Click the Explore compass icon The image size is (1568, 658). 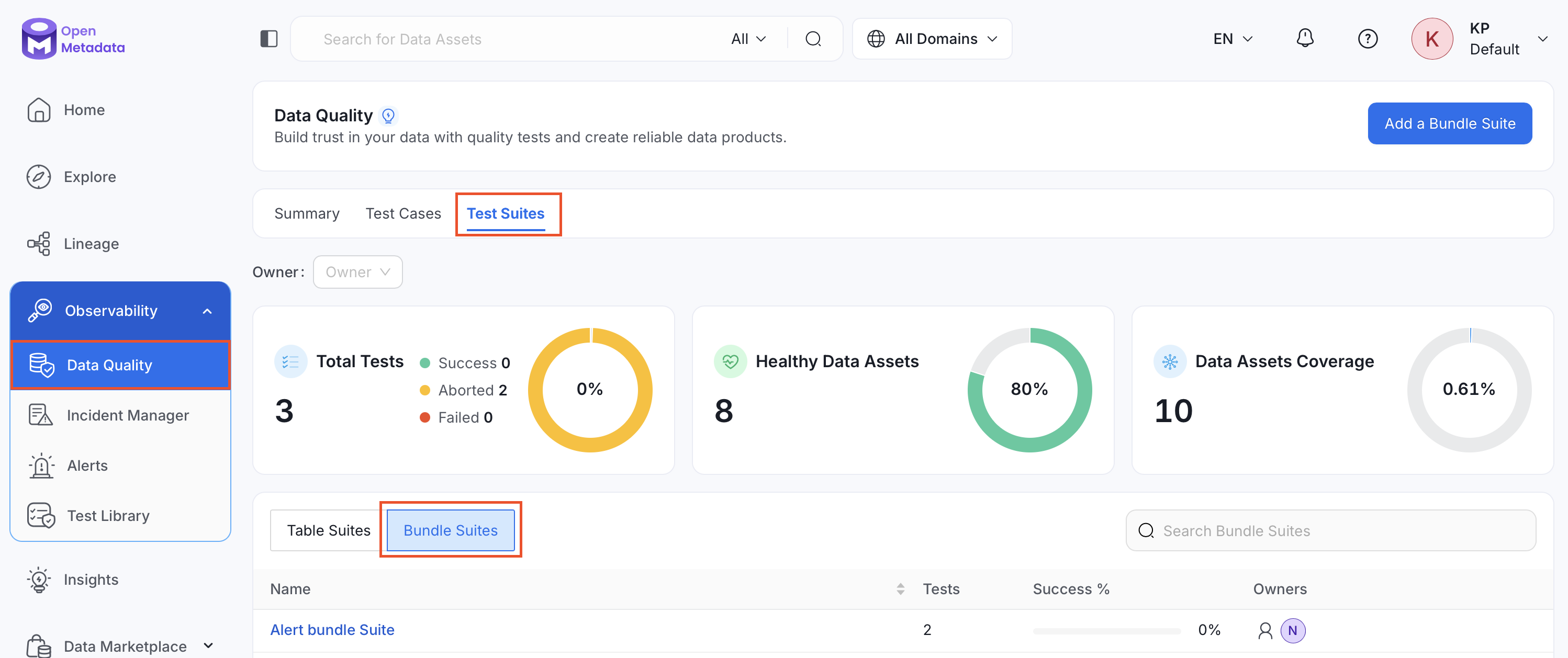pos(38,177)
